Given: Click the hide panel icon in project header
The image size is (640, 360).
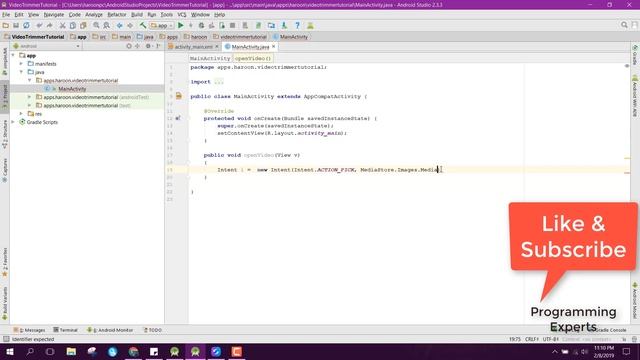Looking at the screenshot, I should pyautogui.click(x=158, y=46).
